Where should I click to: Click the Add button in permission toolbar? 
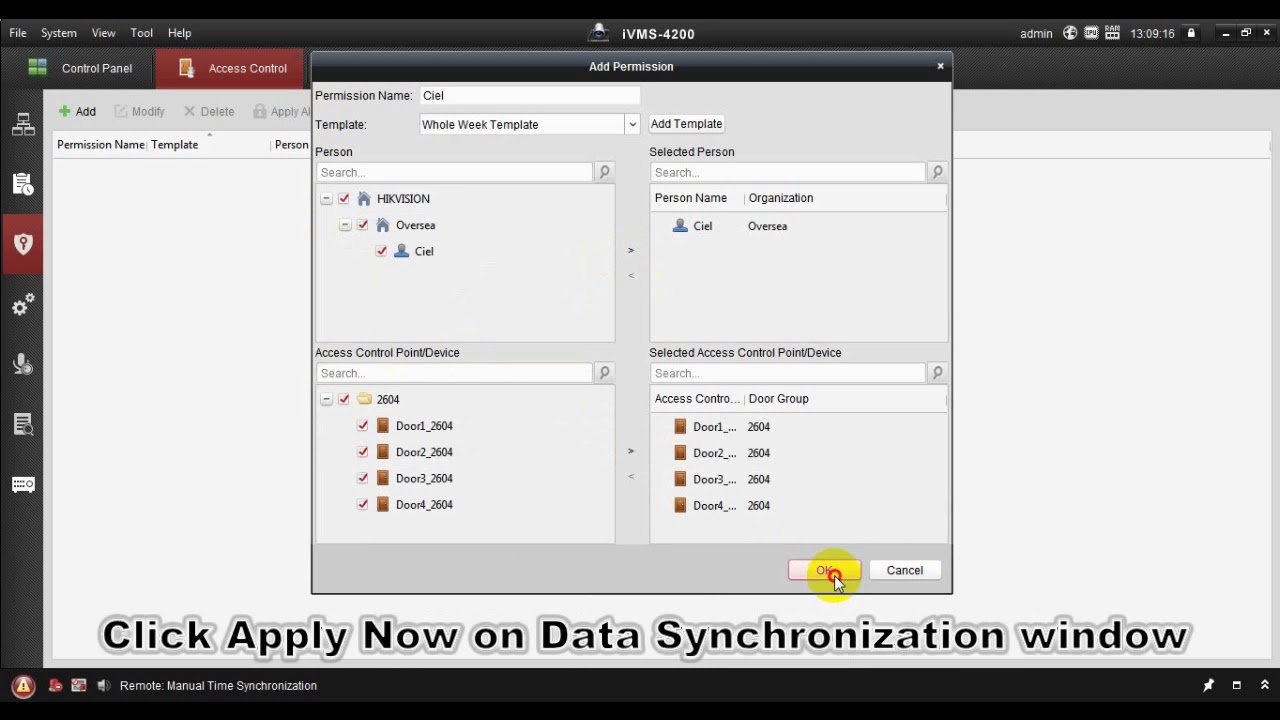77,112
